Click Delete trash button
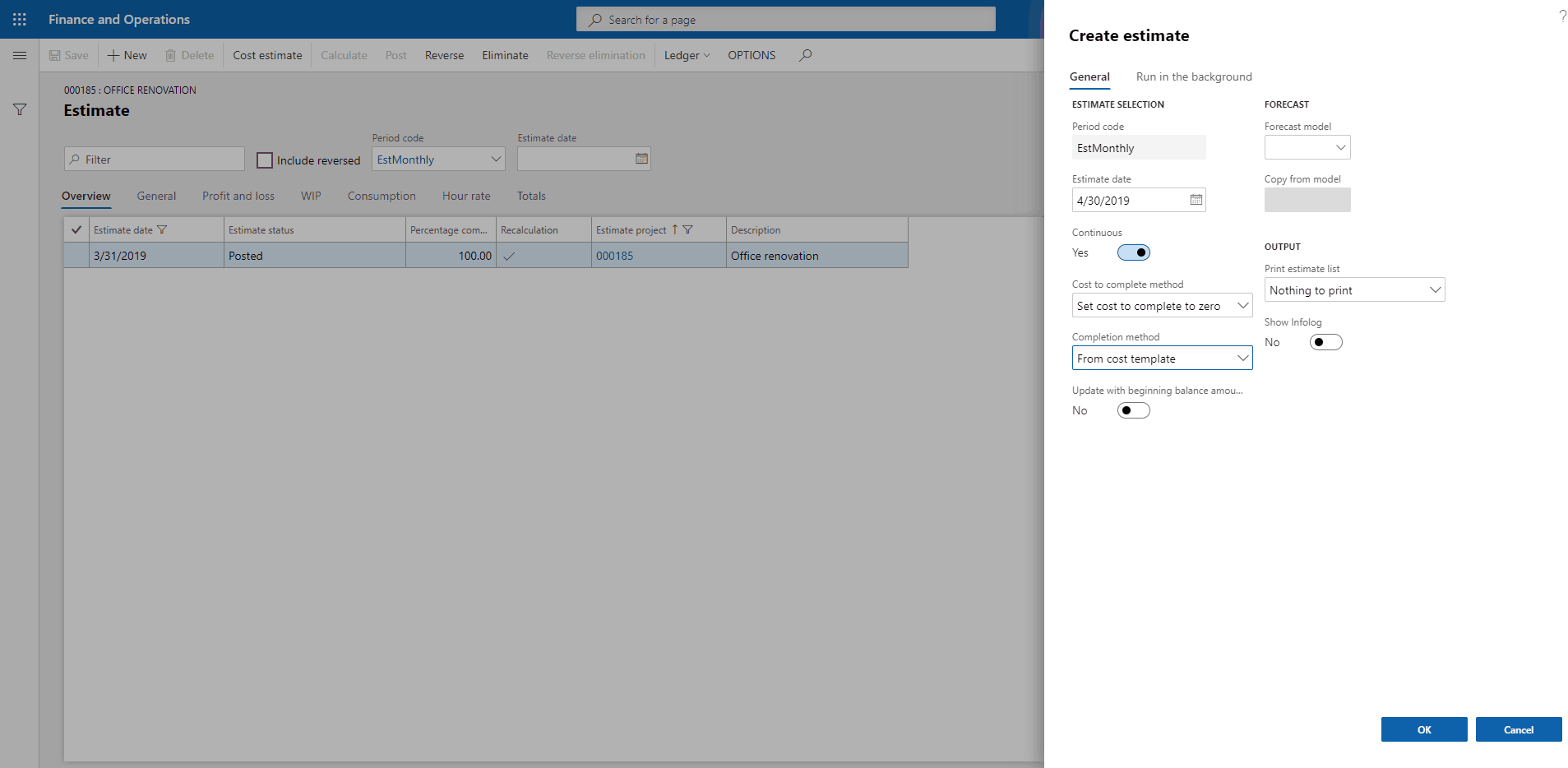1568x768 pixels. point(190,55)
